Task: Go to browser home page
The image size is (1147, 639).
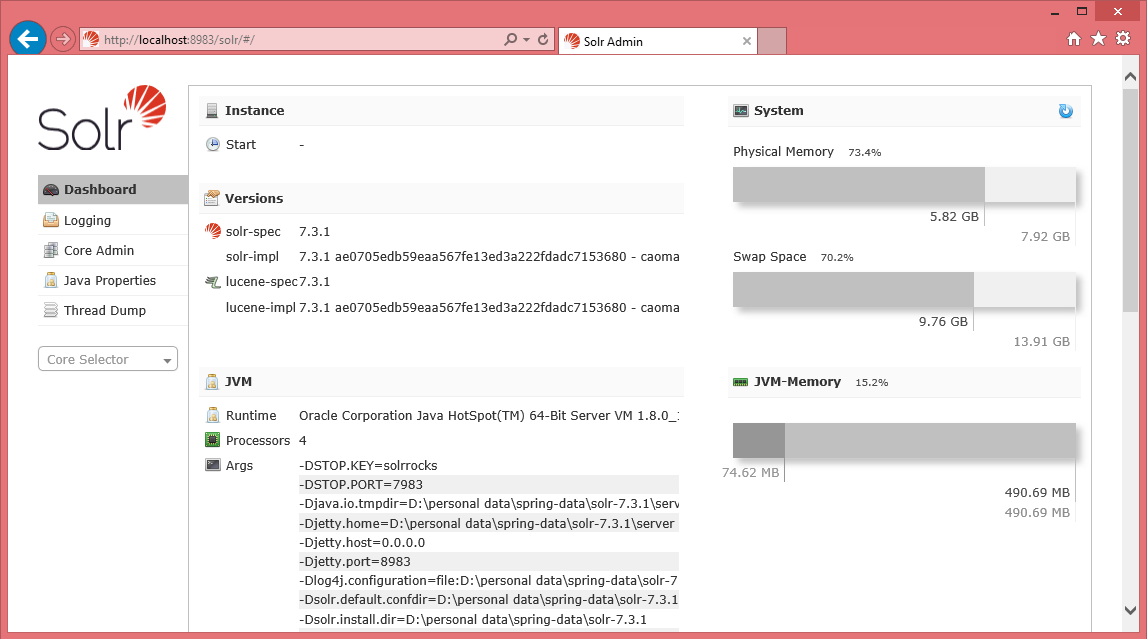Action: (1074, 39)
